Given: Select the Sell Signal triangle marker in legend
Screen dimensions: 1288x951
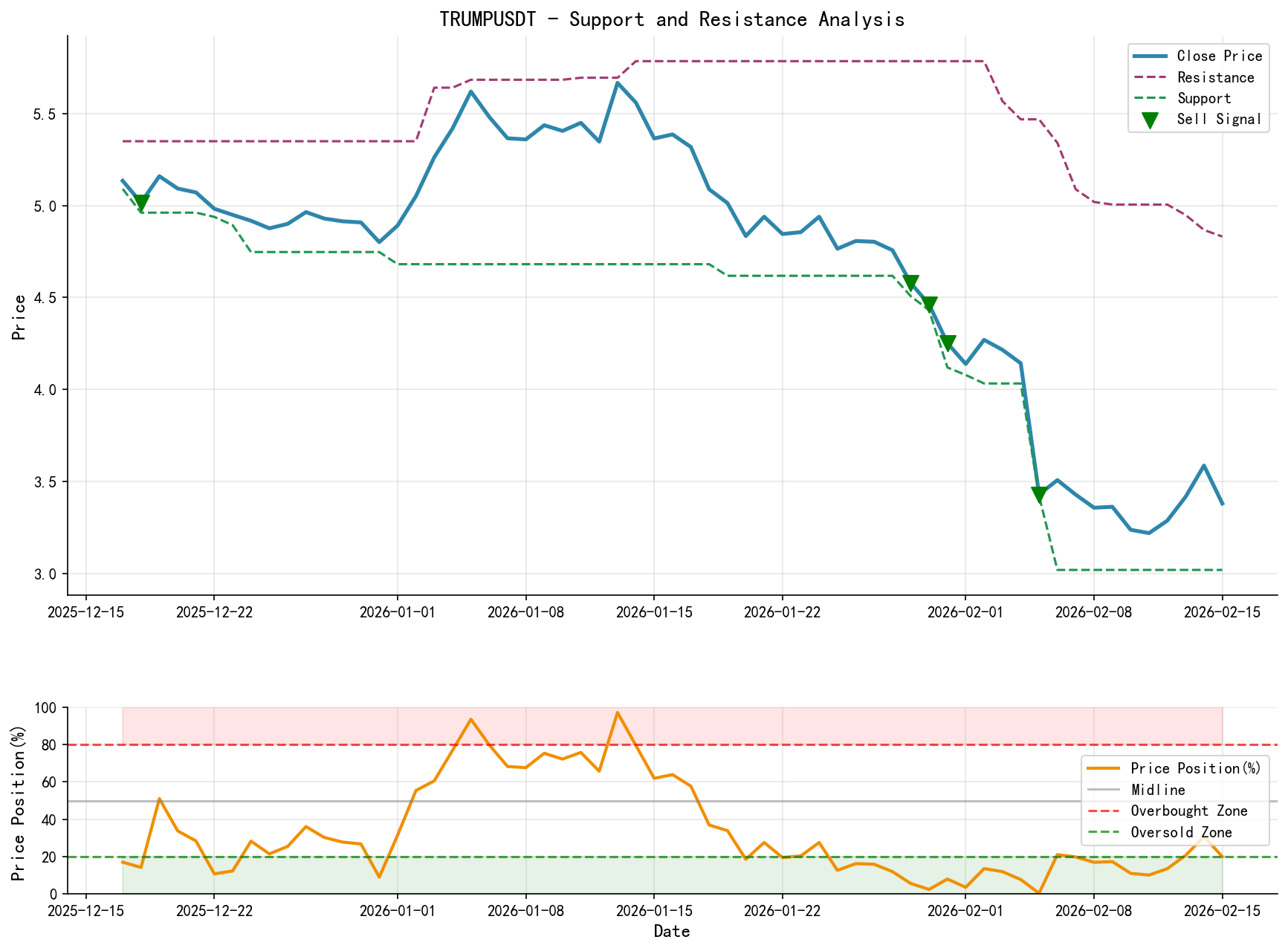Looking at the screenshot, I should point(1151,118).
